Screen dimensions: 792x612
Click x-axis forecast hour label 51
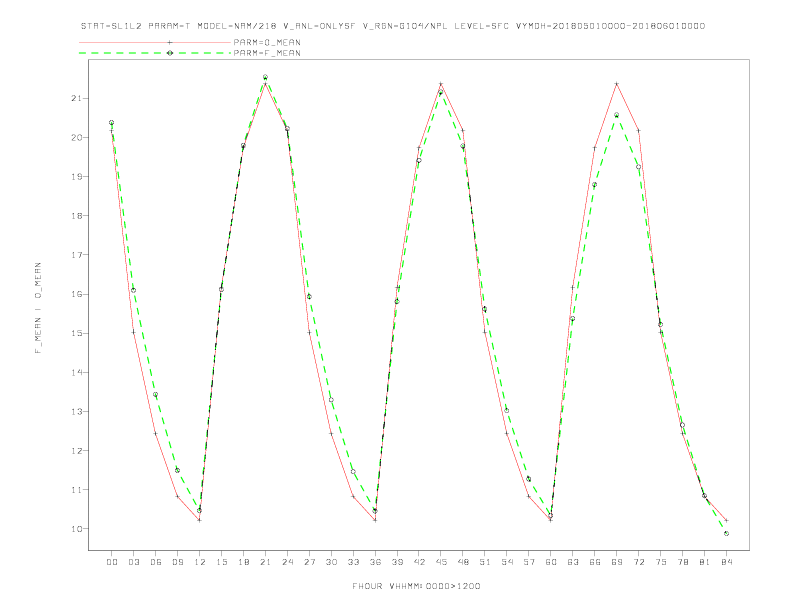[x=485, y=562]
